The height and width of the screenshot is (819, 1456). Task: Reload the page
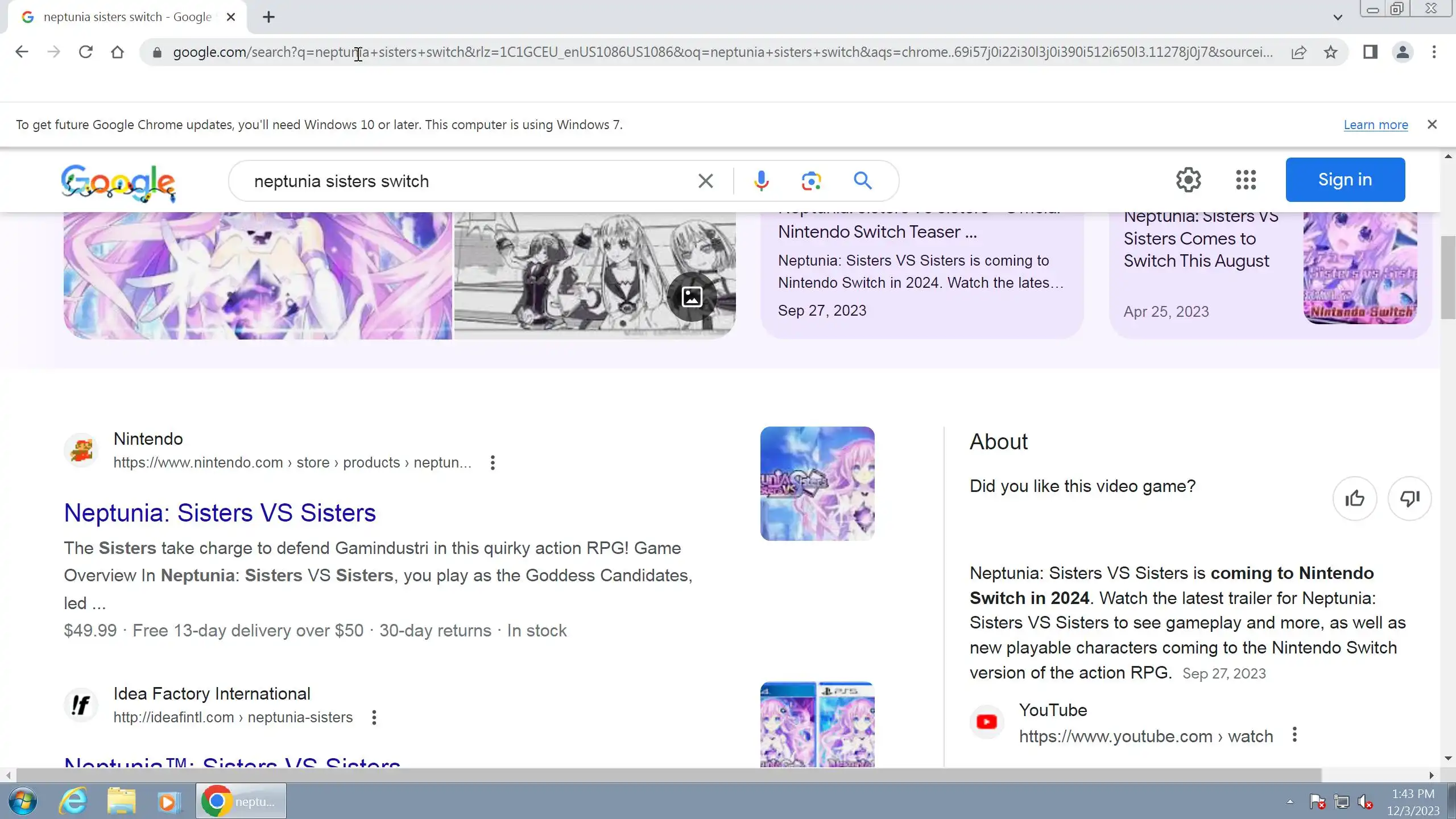[85, 52]
